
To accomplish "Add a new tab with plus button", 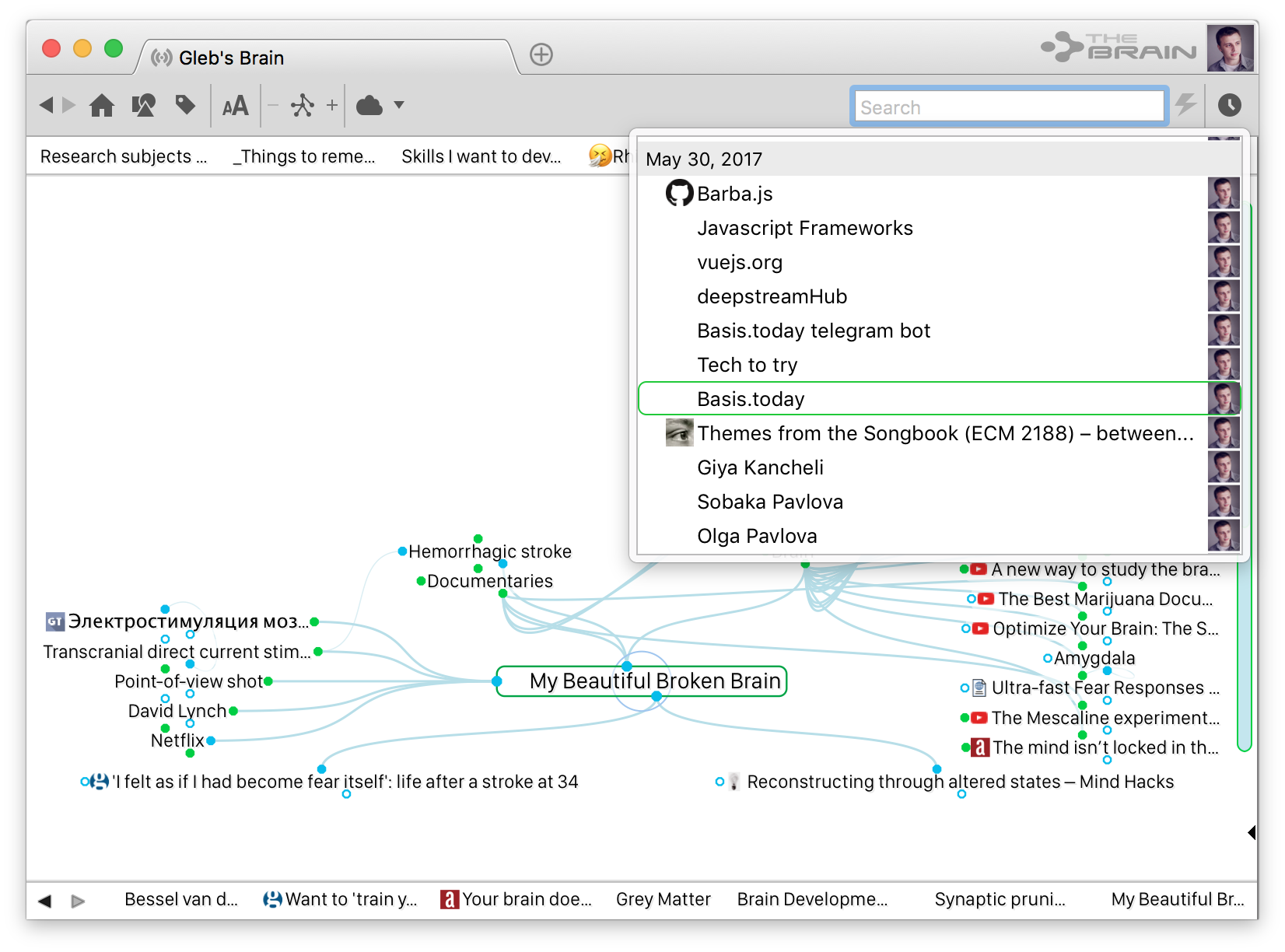I will (541, 54).
